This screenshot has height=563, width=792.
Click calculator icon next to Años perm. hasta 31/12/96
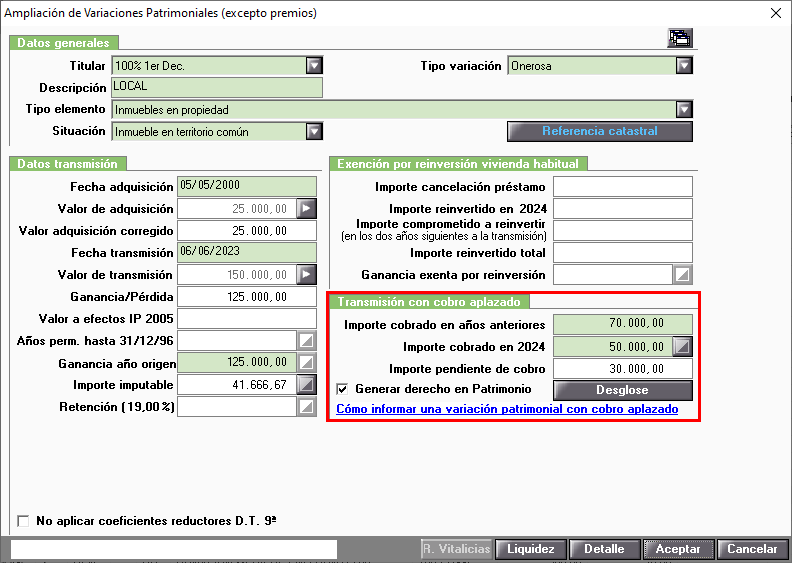307,341
